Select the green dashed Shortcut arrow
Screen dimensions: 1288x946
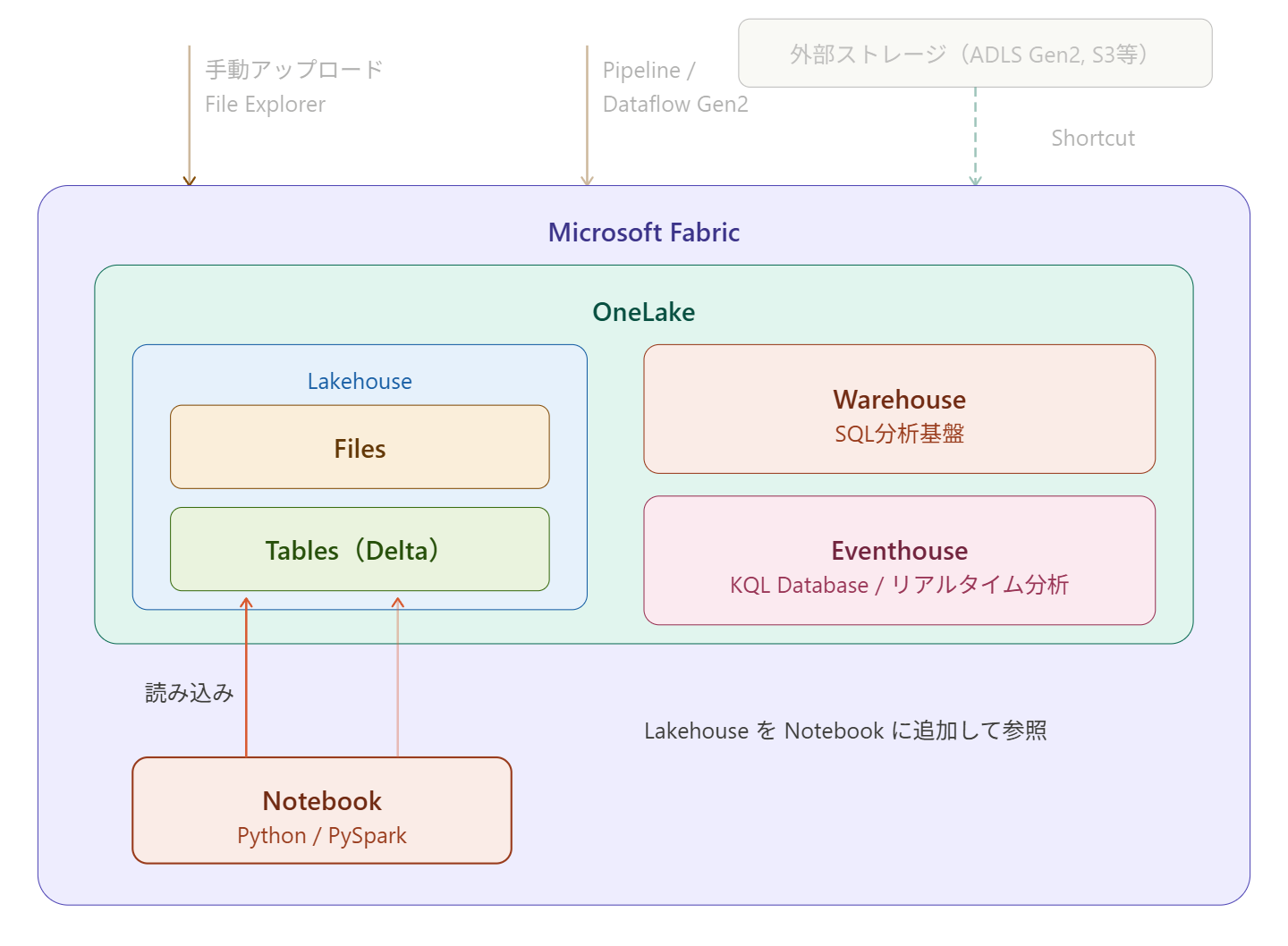pos(975,134)
